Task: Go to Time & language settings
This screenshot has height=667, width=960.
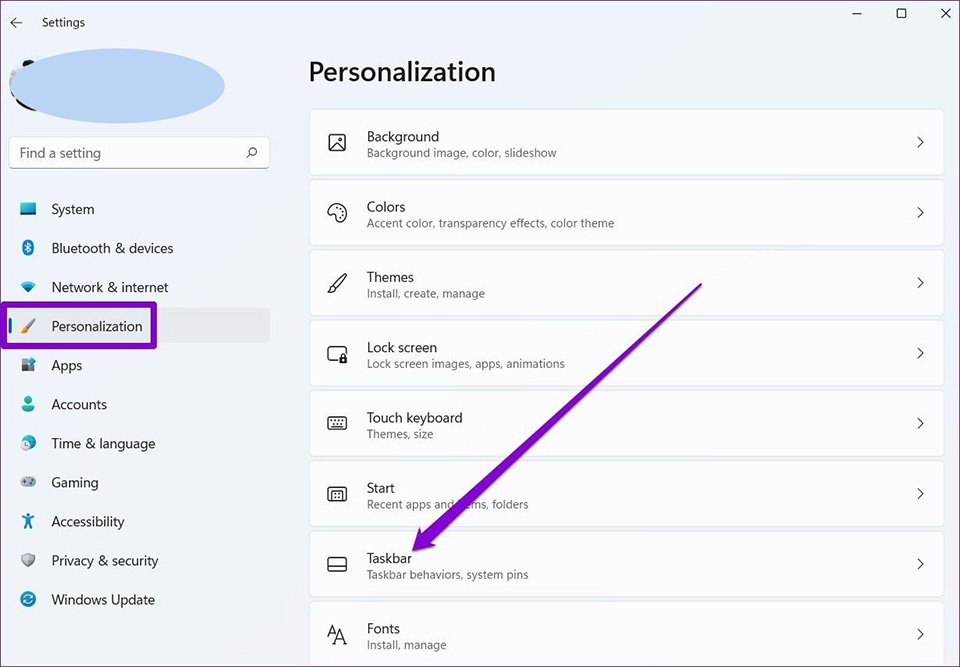Action: click(x=140, y=443)
